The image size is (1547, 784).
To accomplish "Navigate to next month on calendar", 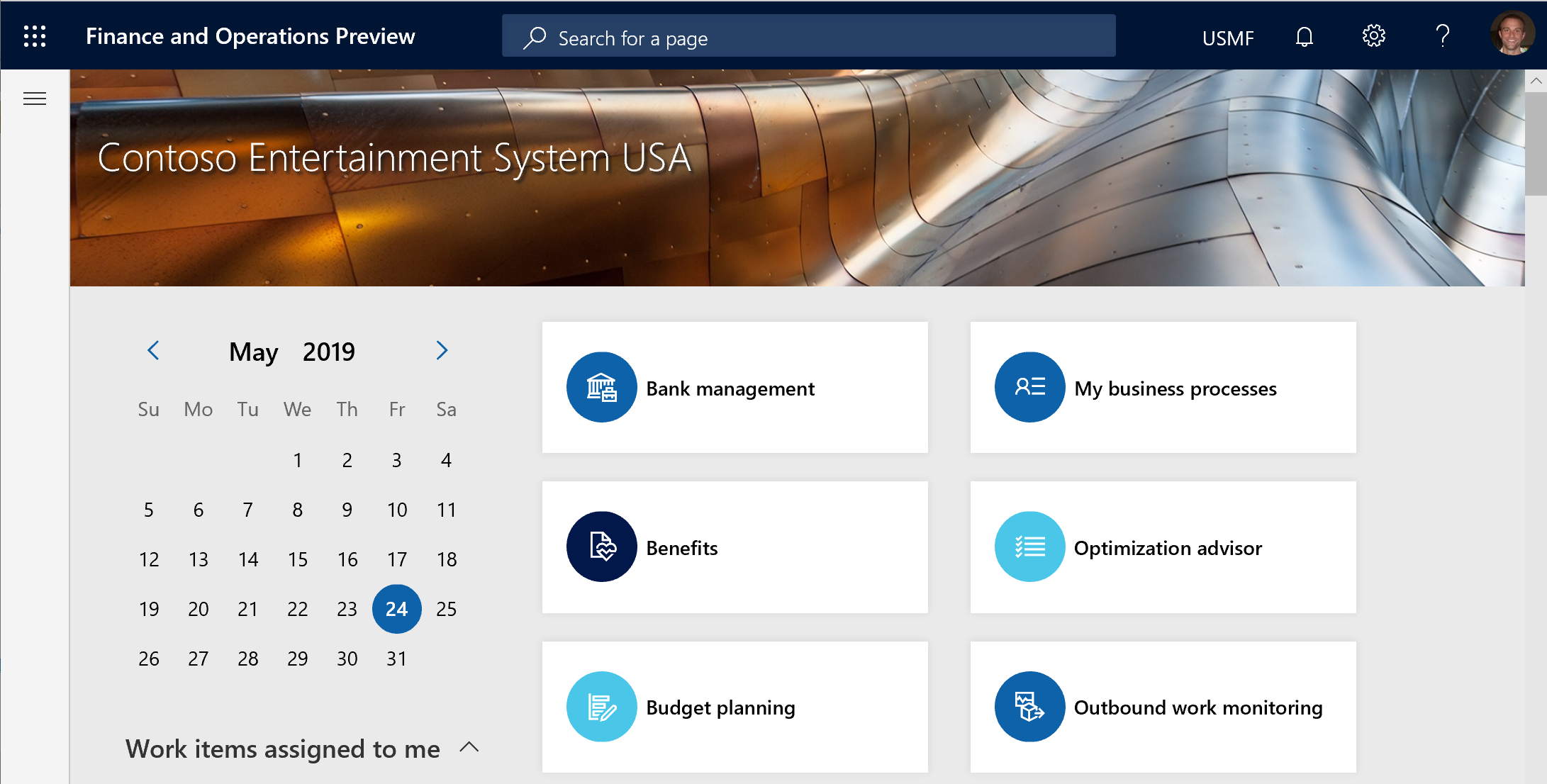I will pos(441,351).
